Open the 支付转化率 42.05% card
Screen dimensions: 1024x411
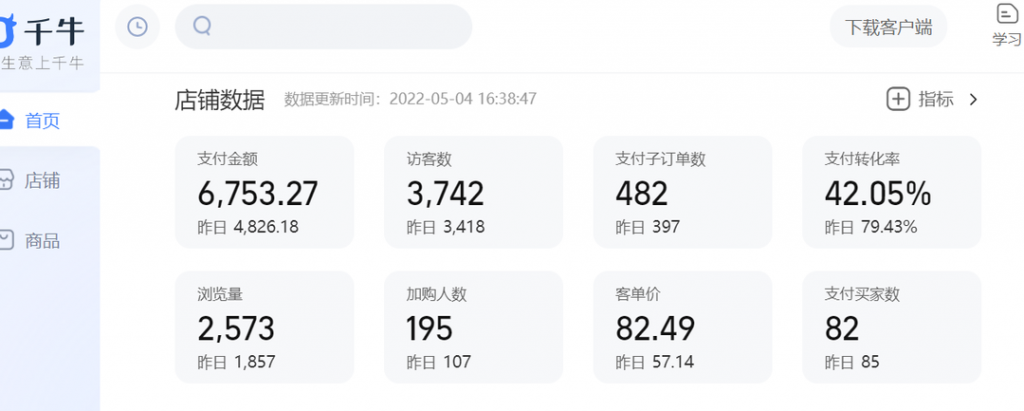click(891, 192)
